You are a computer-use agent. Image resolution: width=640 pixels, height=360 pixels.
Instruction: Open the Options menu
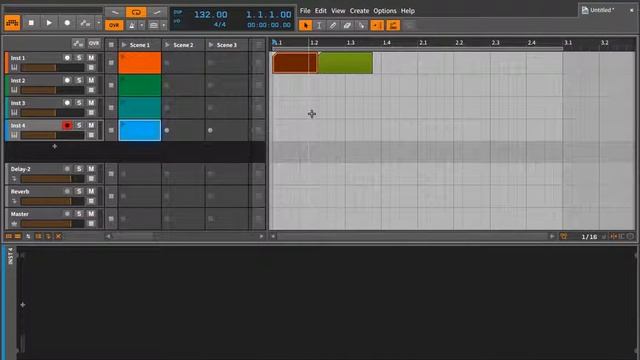click(x=384, y=11)
